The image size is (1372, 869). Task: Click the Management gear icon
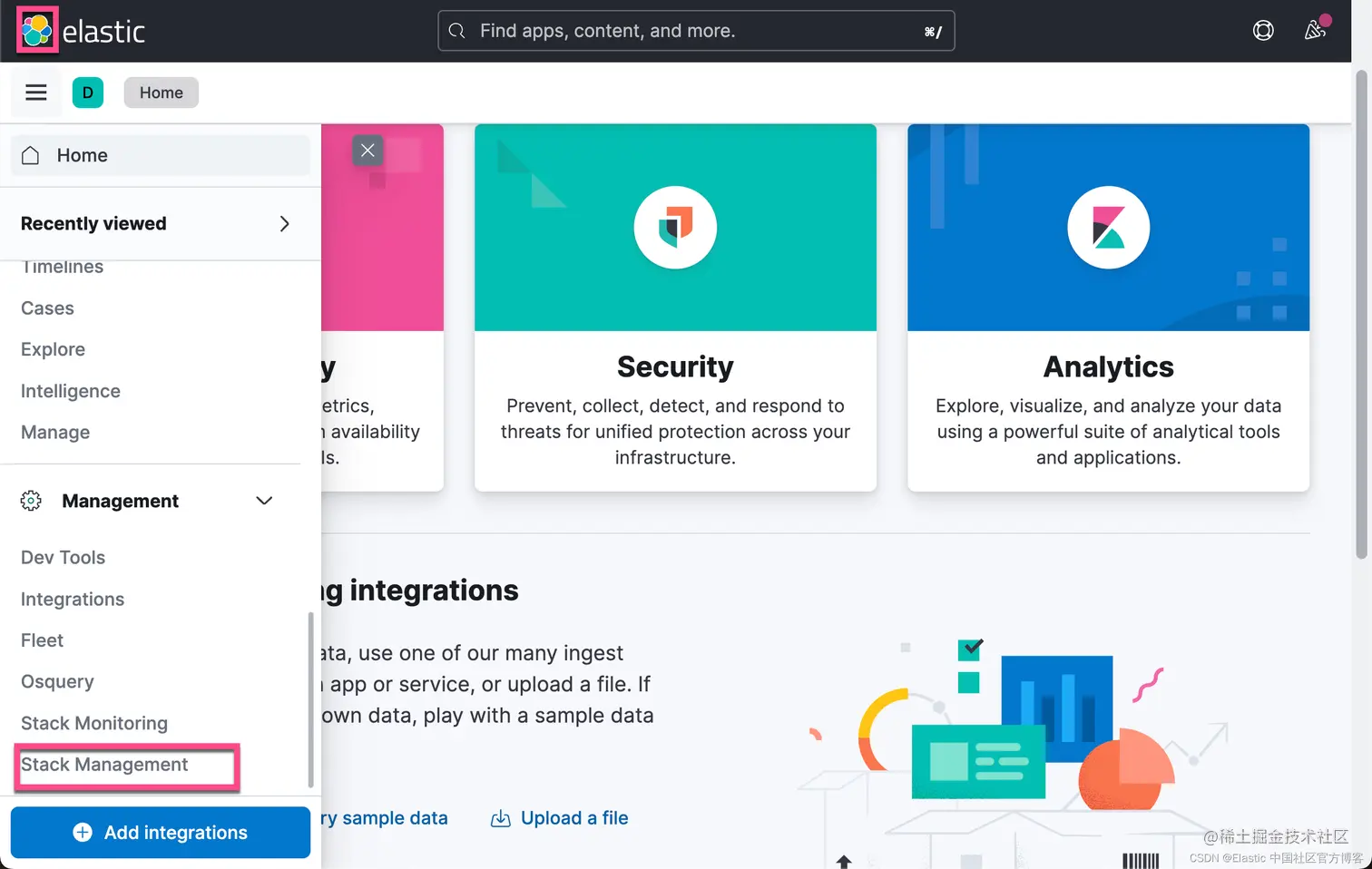[x=31, y=501]
